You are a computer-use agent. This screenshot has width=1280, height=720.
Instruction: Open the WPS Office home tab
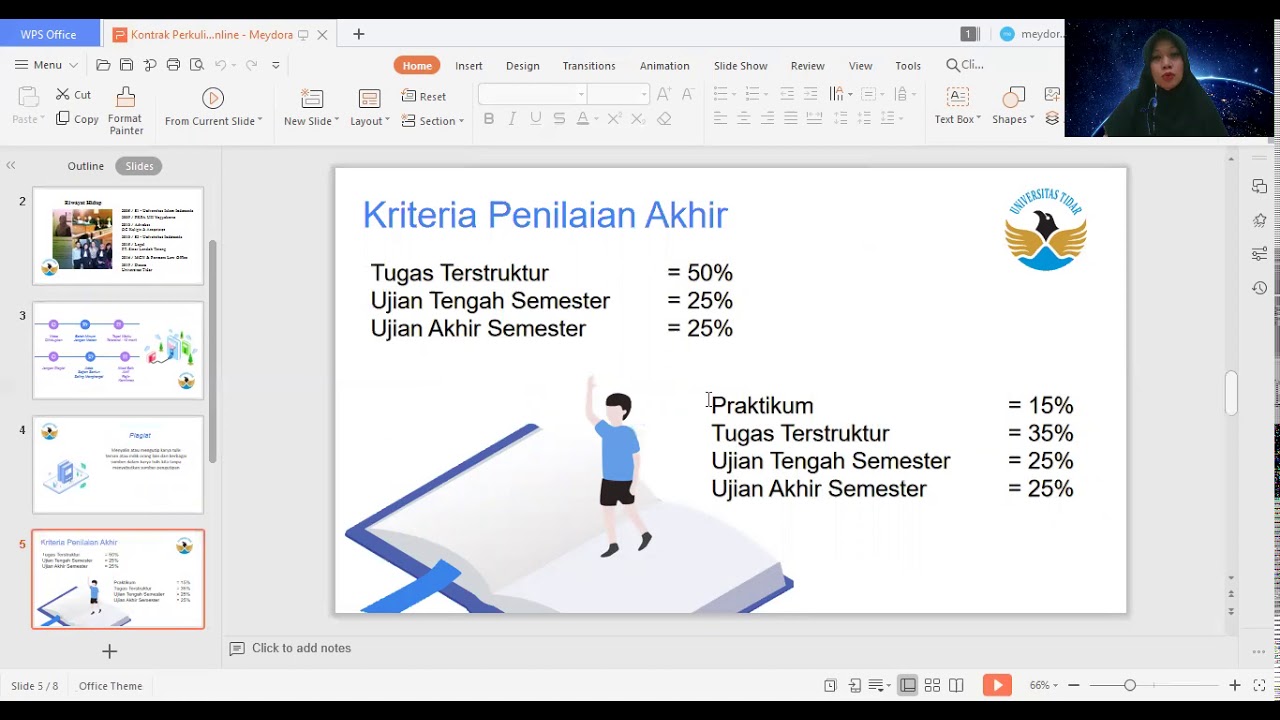49,34
